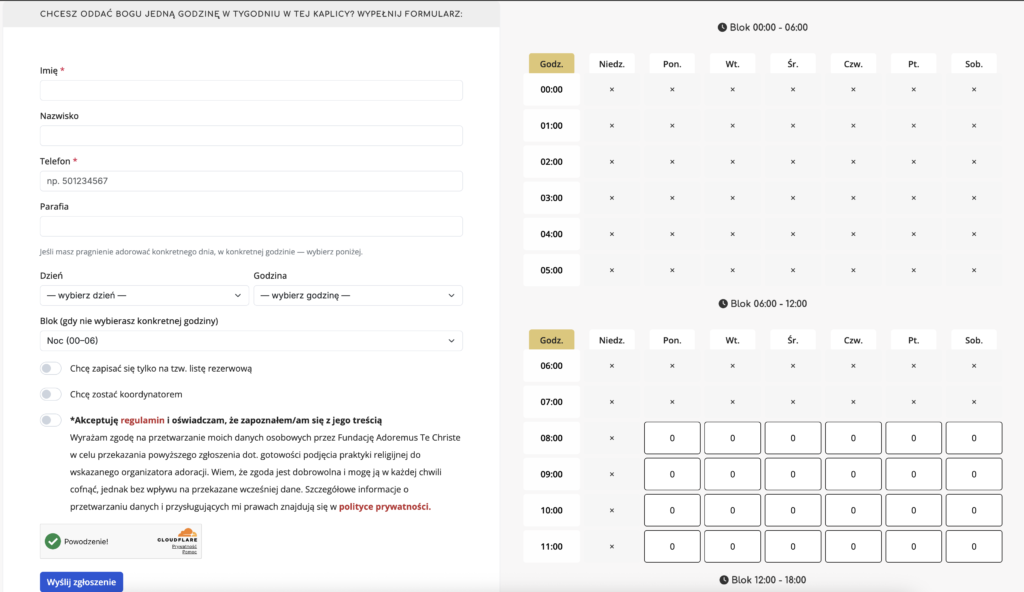Click the Cloudflare logo in the captcha widget

[178, 536]
